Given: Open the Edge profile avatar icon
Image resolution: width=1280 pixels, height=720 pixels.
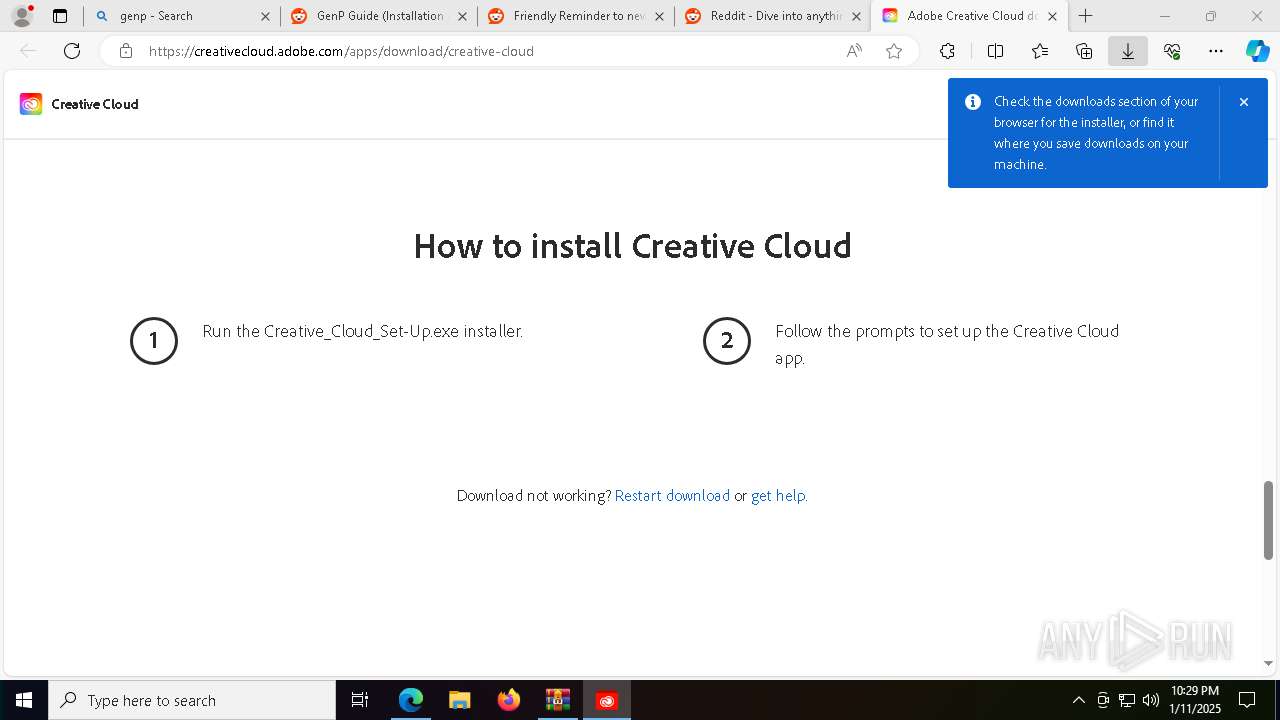Looking at the screenshot, I should (22, 16).
